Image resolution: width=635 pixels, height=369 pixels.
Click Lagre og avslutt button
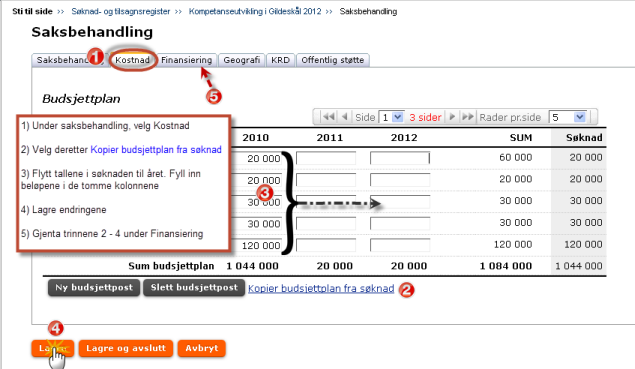[x=126, y=348]
